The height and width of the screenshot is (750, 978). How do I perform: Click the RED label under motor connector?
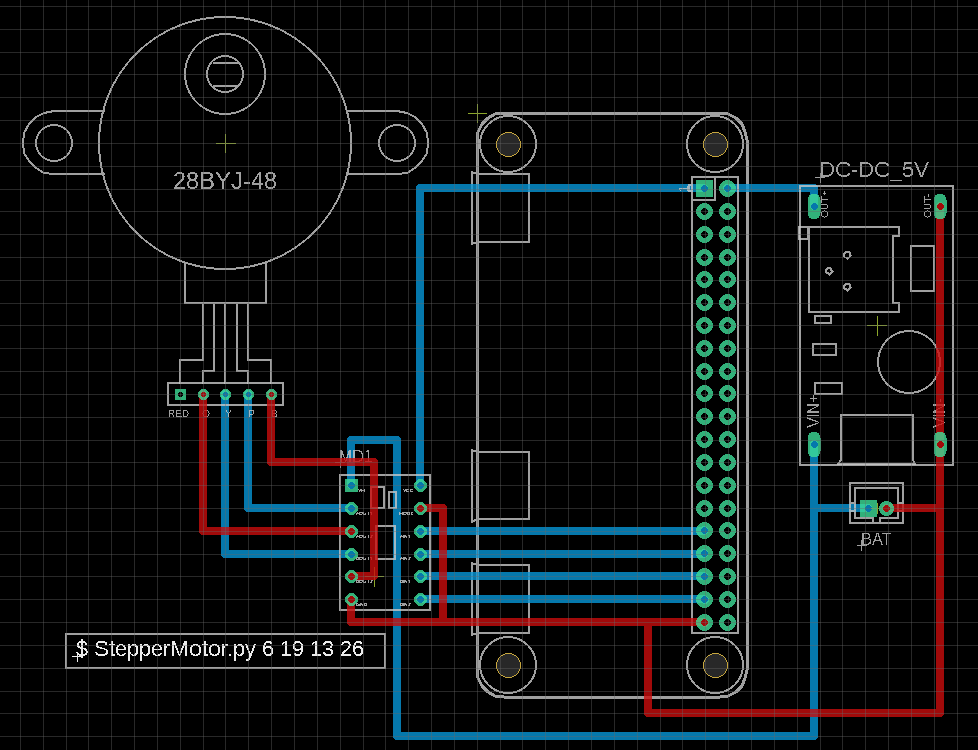pos(178,414)
